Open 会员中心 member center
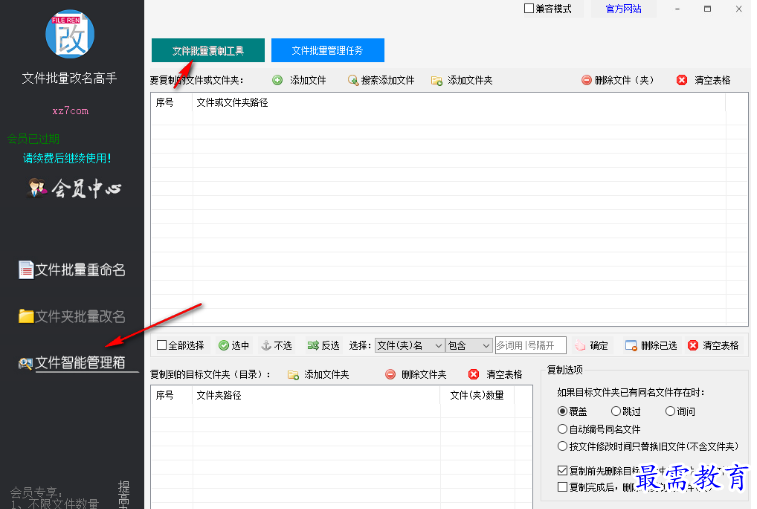This screenshot has height=509, width=757. point(74,188)
